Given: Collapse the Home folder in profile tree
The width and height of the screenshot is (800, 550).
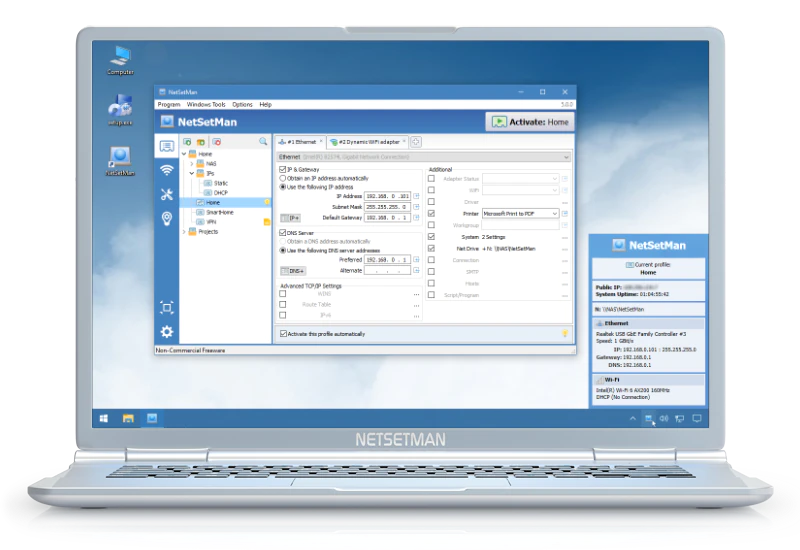Looking at the screenshot, I should point(184,154).
